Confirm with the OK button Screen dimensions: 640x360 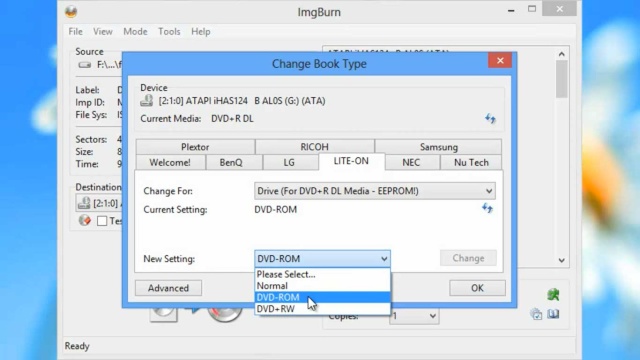(x=477, y=288)
